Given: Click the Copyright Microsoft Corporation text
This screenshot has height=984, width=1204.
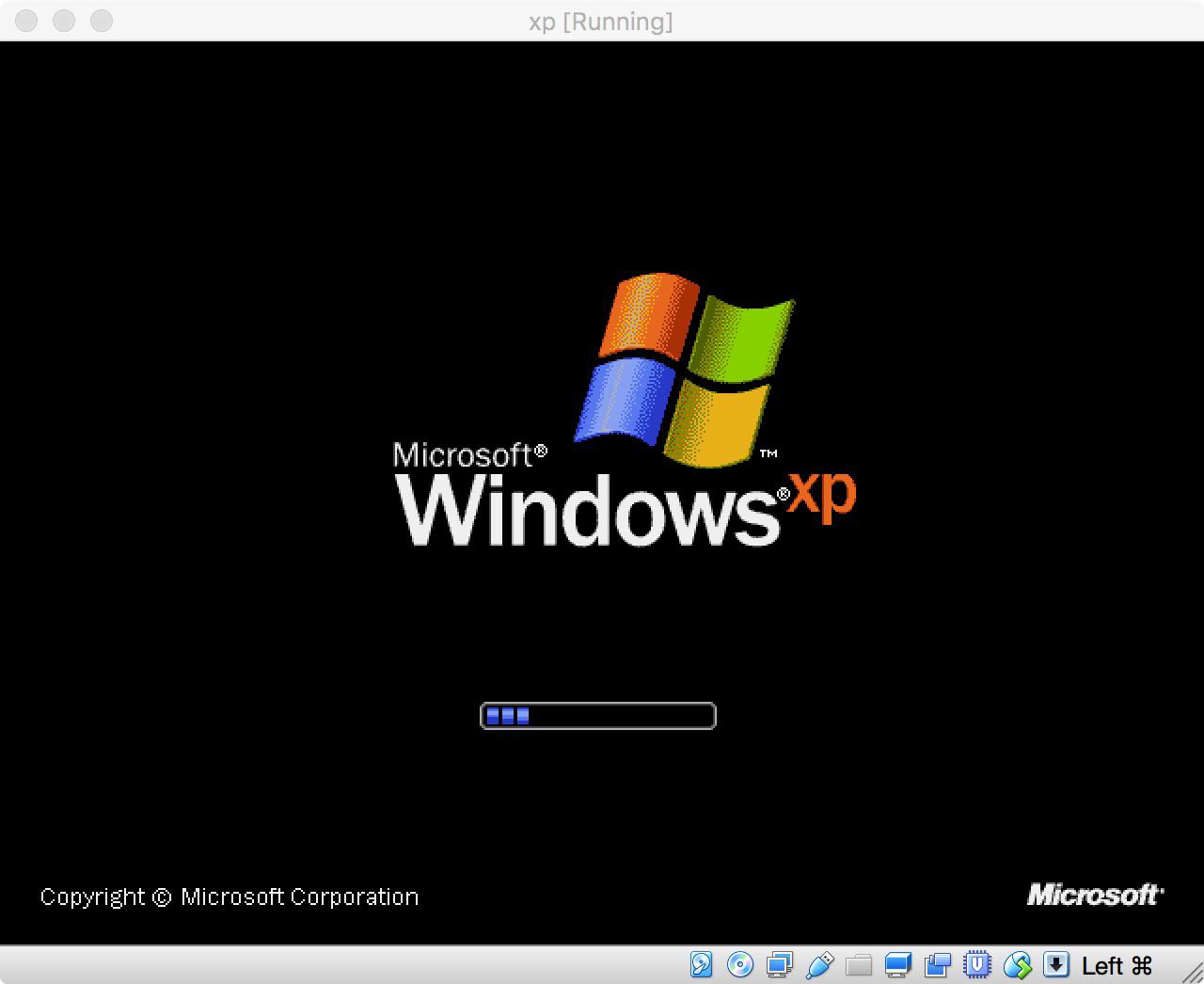Looking at the screenshot, I should coord(229,897).
